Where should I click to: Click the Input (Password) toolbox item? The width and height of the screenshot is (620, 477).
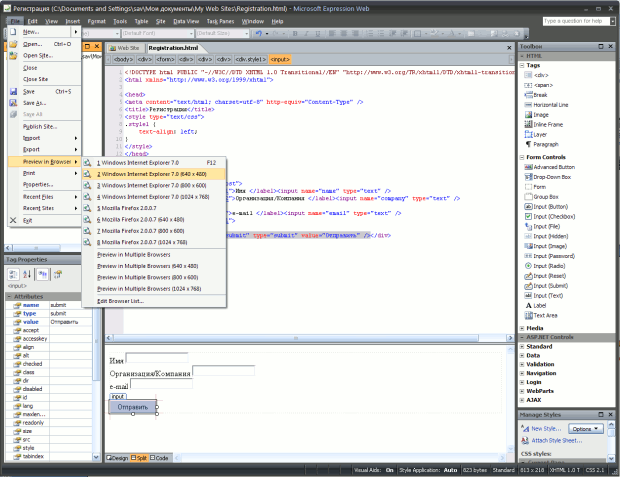click(x=555, y=257)
